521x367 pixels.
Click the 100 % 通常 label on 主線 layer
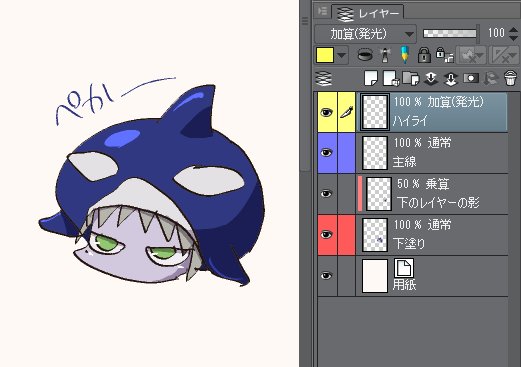422,143
